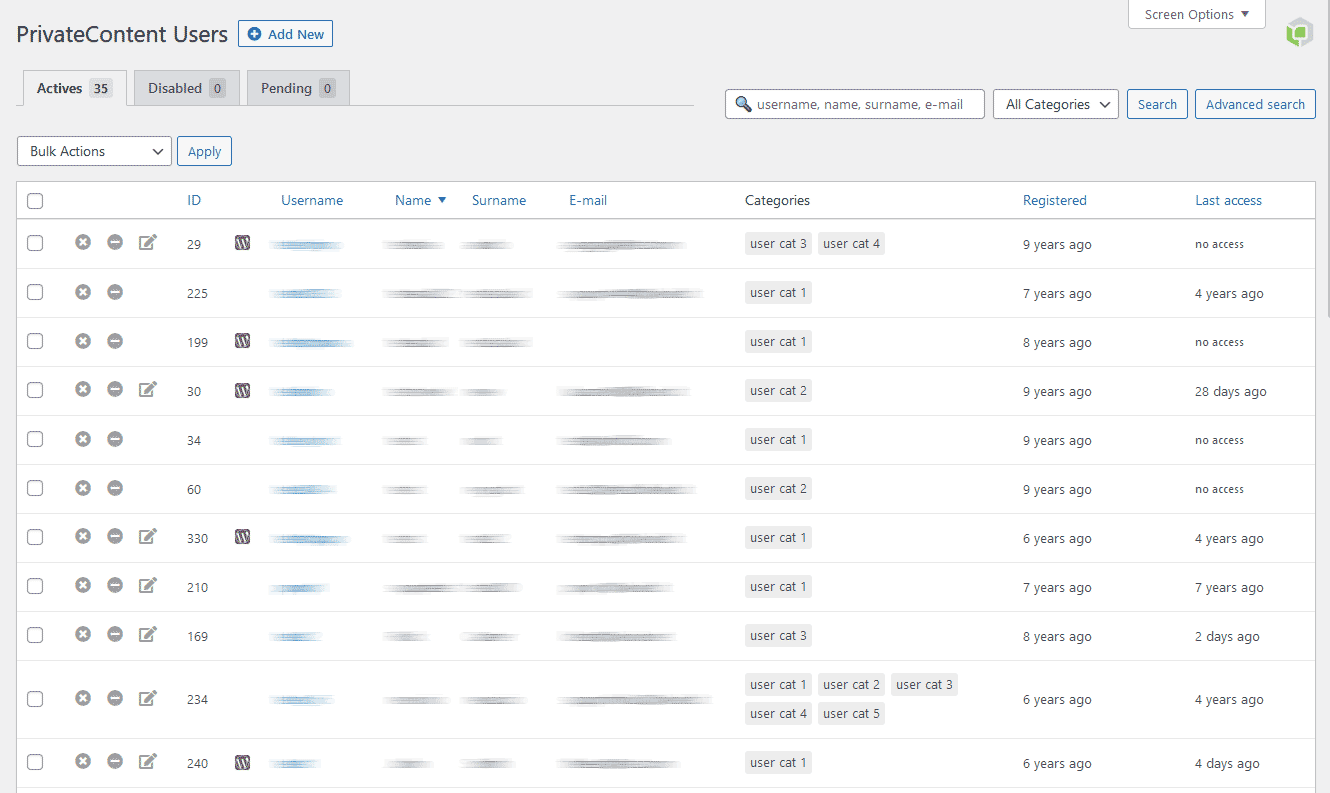The width and height of the screenshot is (1330, 793).
Task: Sort by Username column header
Action: 312,200
